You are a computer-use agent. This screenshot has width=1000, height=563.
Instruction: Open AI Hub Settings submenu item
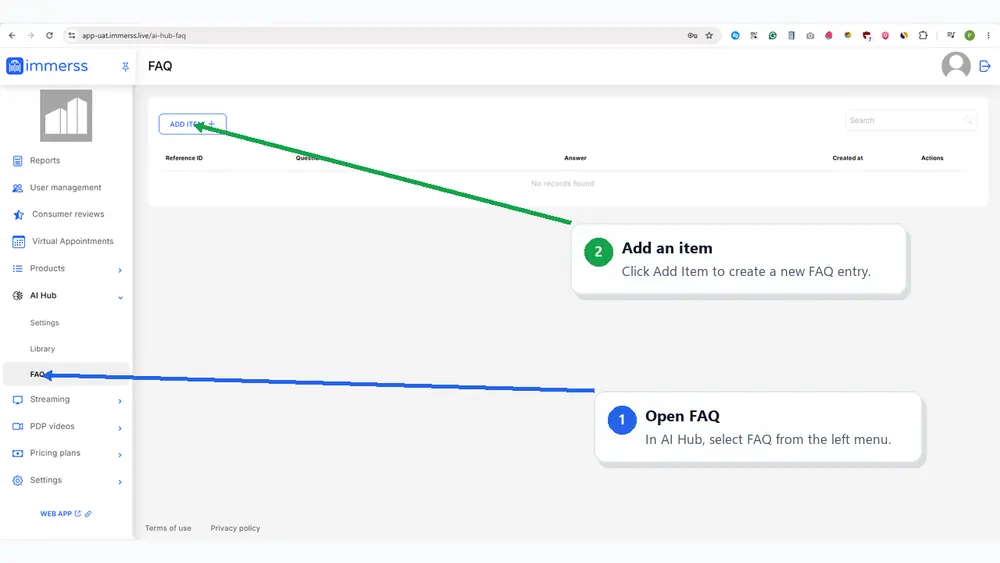(x=45, y=323)
